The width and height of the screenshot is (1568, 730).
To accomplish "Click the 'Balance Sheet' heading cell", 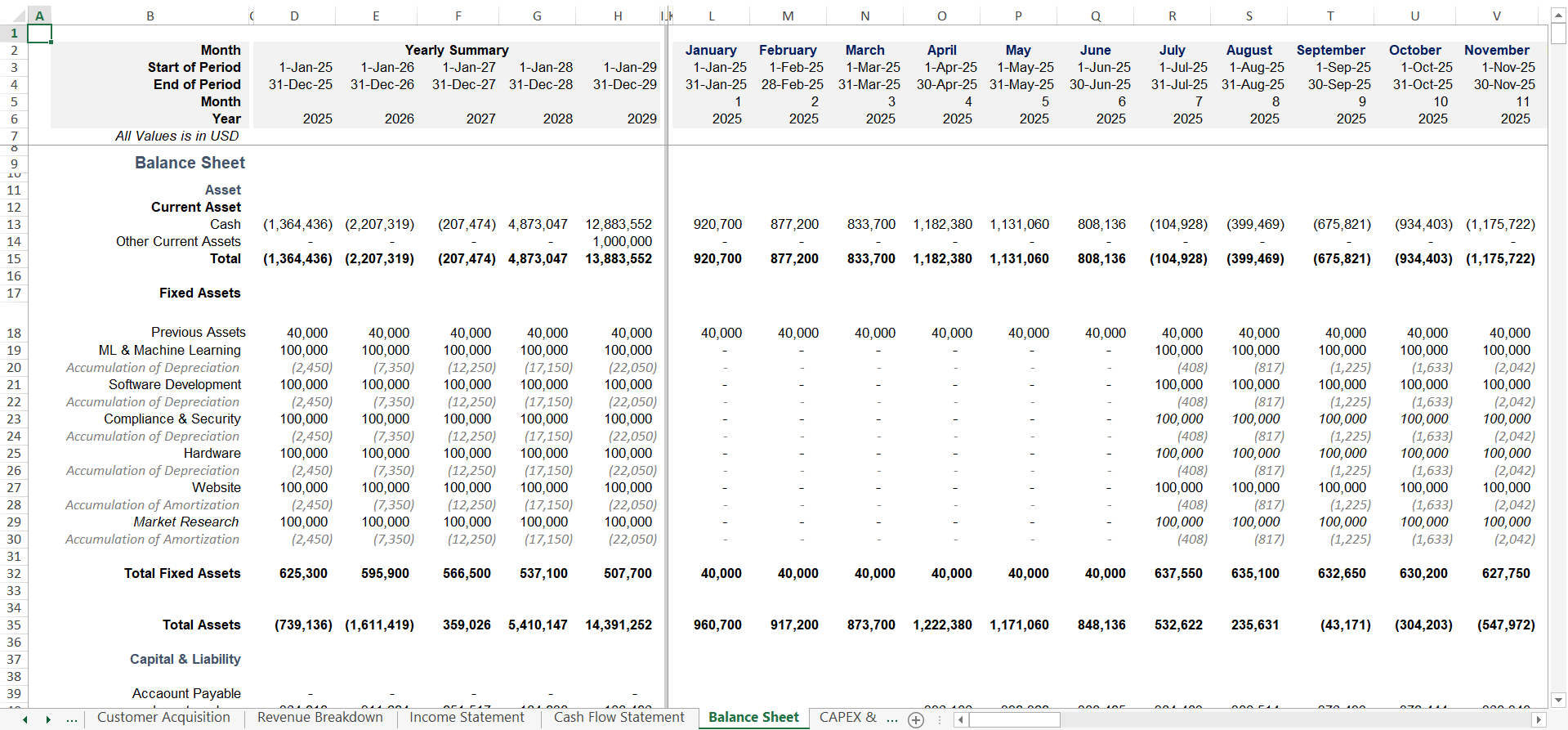I will tap(190, 163).
